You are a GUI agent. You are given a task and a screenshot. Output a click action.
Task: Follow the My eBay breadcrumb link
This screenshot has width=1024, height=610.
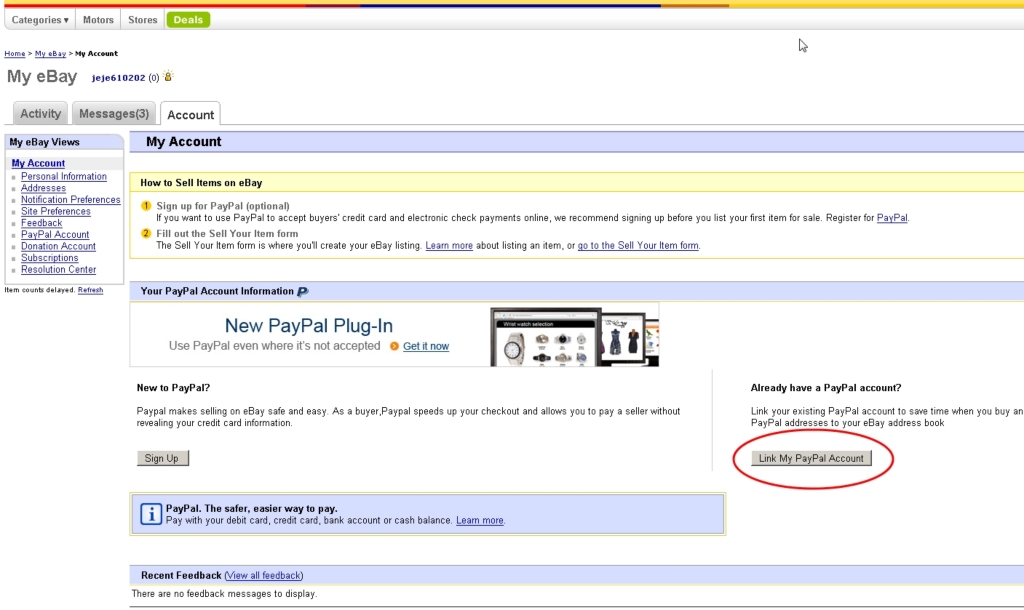coord(50,54)
